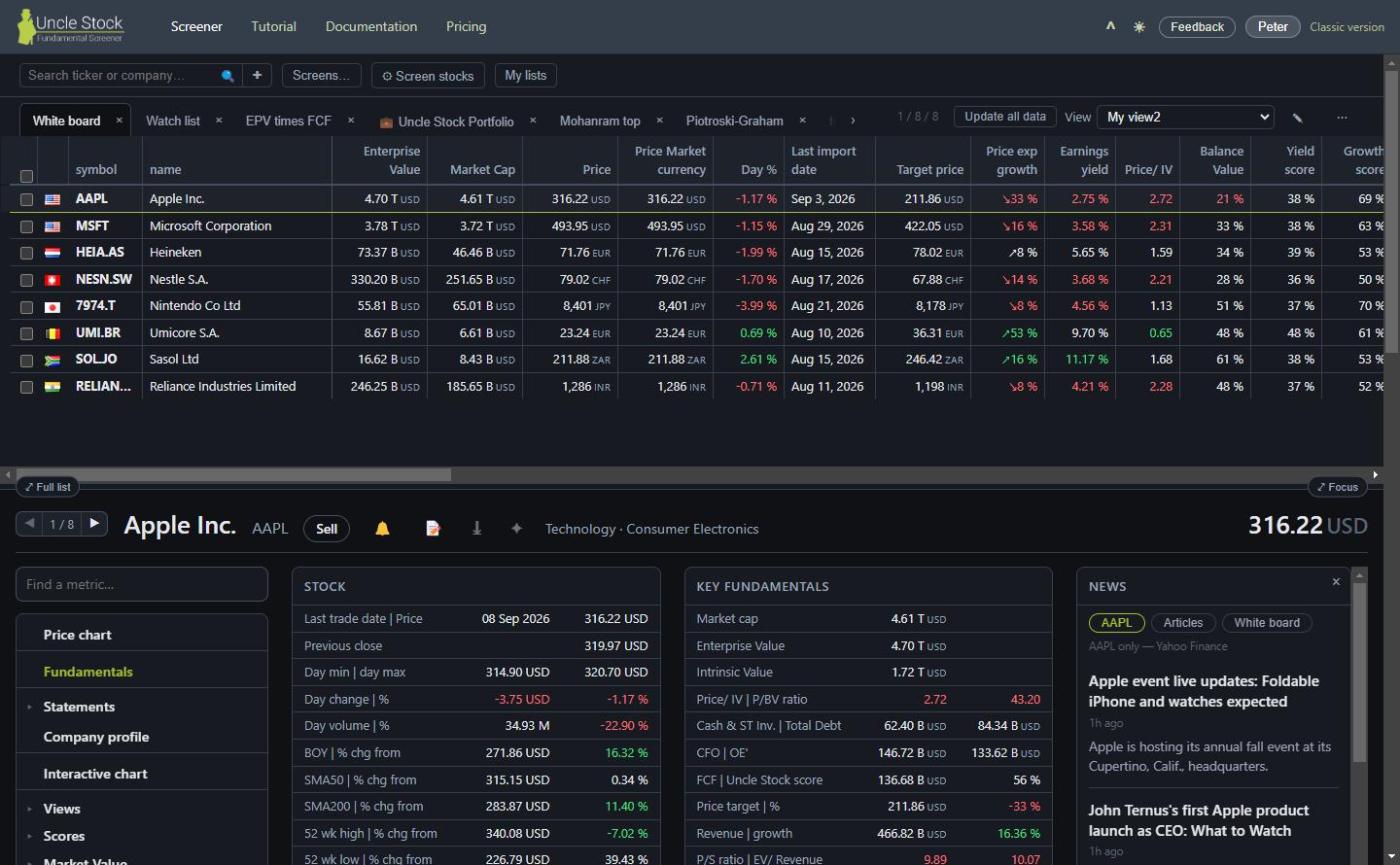
Task: Close the Uncle Stock Portfolio tab
Action: point(533,120)
